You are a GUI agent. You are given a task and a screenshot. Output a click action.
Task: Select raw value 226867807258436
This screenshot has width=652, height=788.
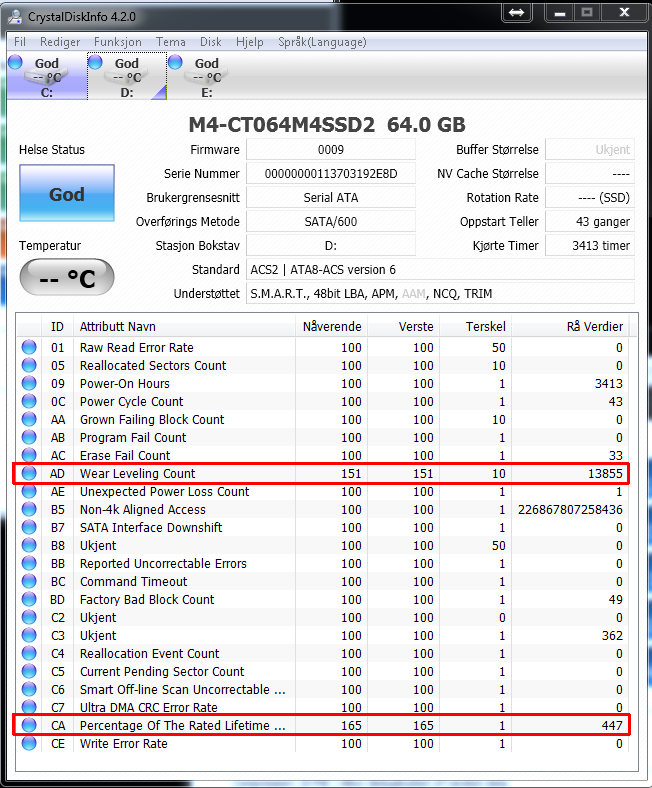tap(570, 510)
